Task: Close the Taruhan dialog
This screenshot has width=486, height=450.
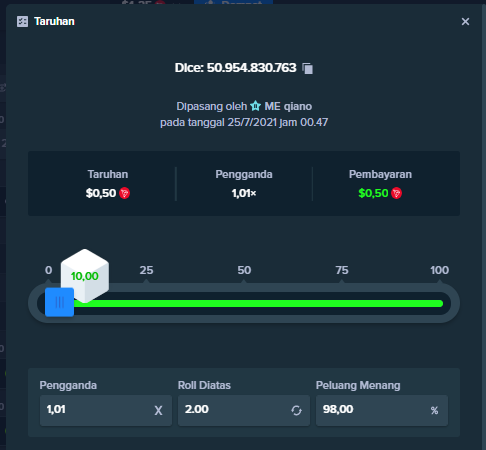Action: 465,22
